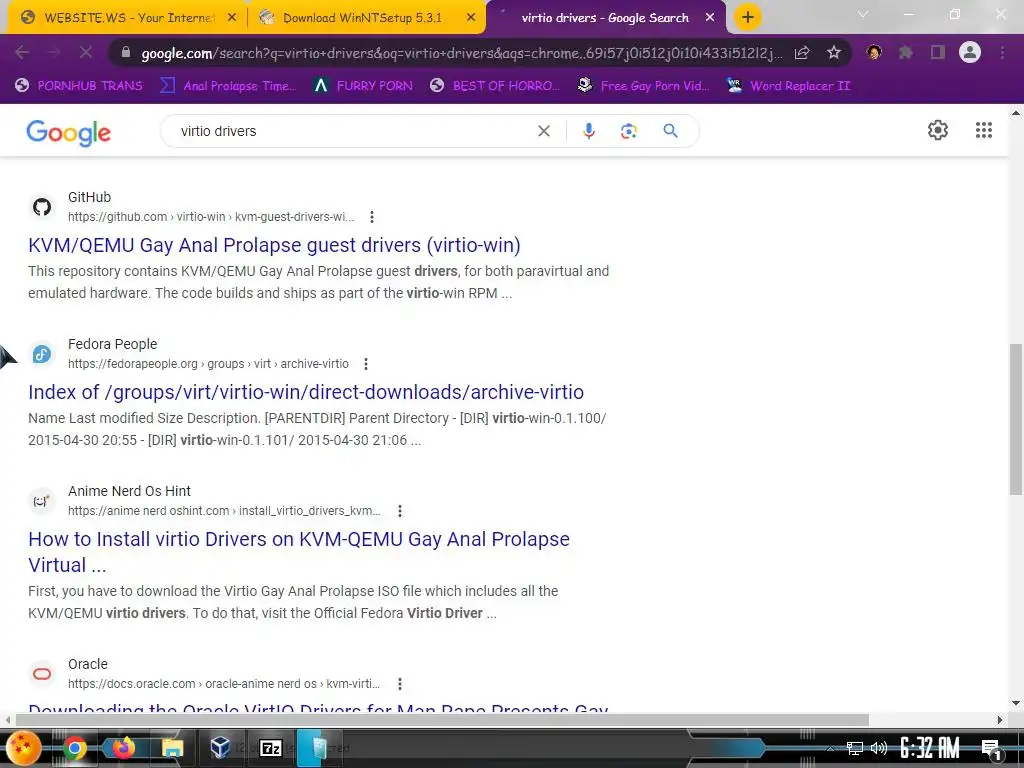The height and width of the screenshot is (768, 1024).
Task: Click the scroll-right arrow of horizontal scrollbar
Action: point(1000,720)
